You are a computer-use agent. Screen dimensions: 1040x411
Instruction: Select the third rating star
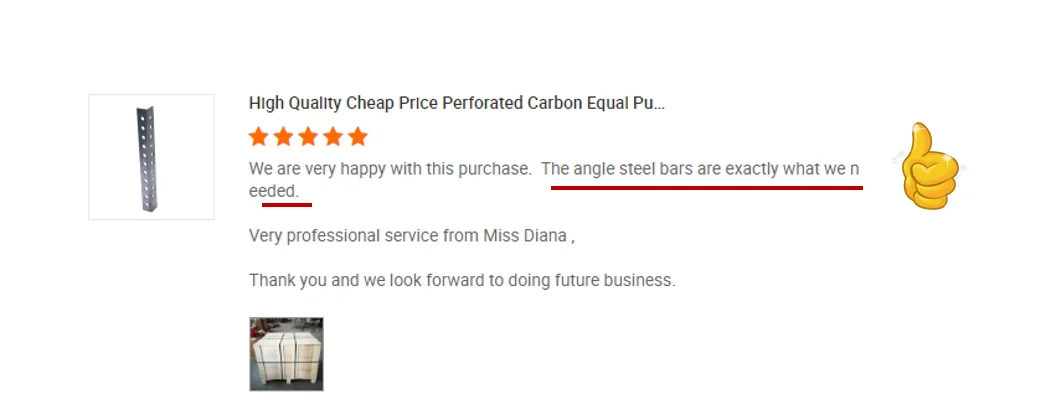[308, 137]
